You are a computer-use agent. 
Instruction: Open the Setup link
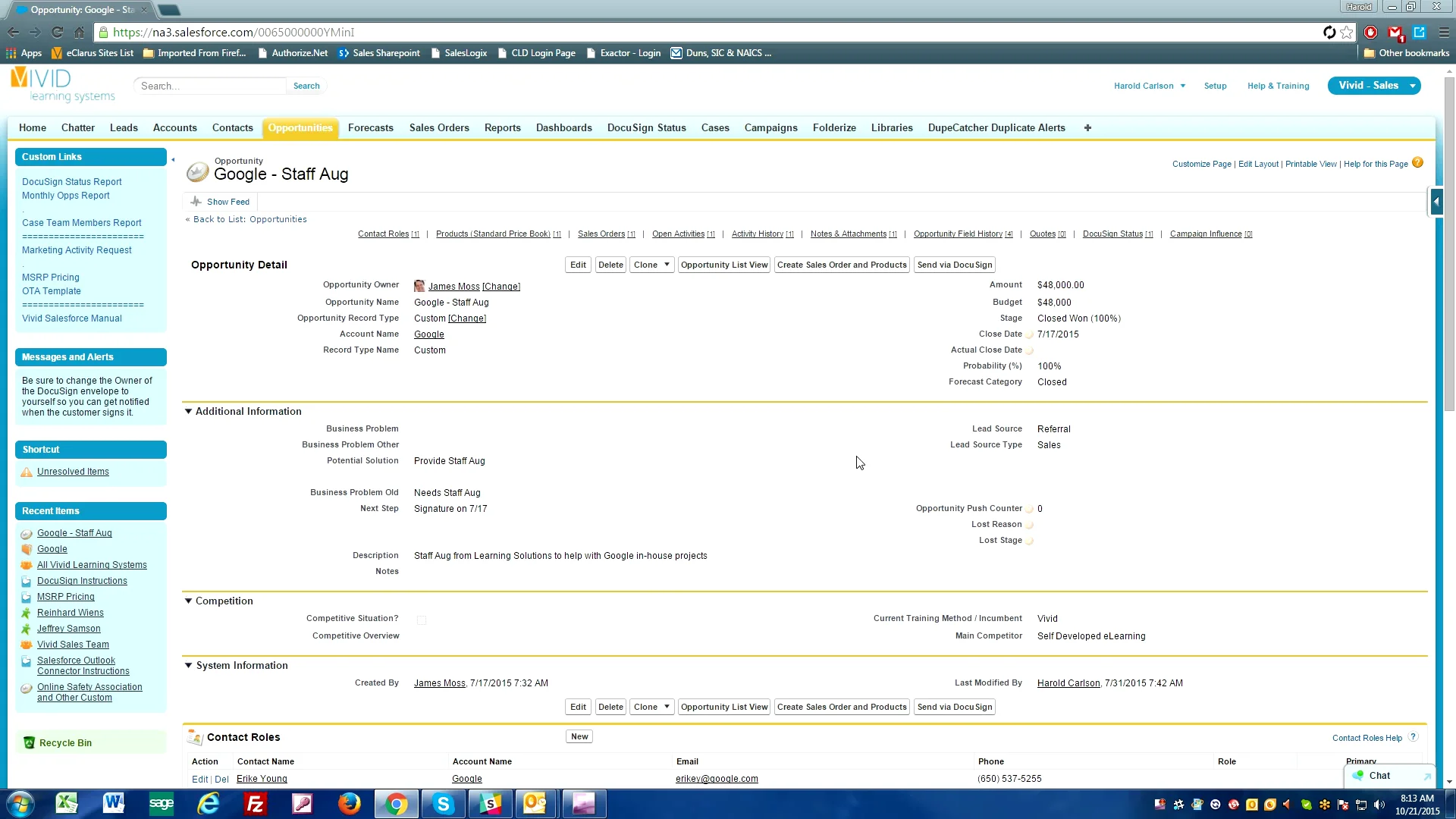tap(1215, 86)
